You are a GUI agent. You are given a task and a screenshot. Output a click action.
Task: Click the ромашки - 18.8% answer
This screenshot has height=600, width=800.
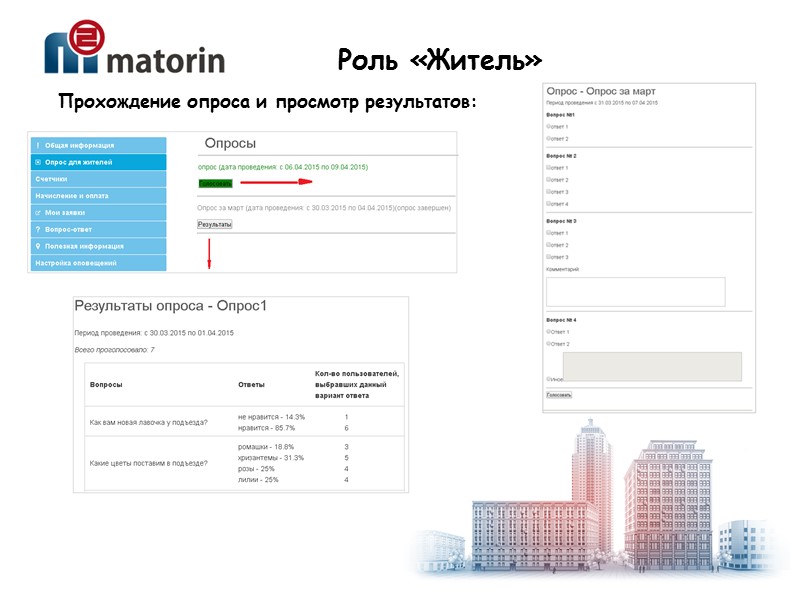click(266, 447)
